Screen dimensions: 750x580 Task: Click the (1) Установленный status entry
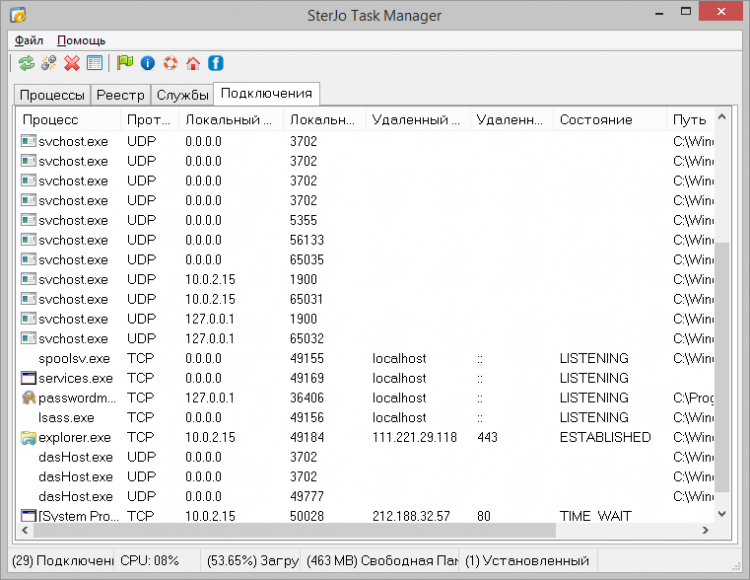529,560
